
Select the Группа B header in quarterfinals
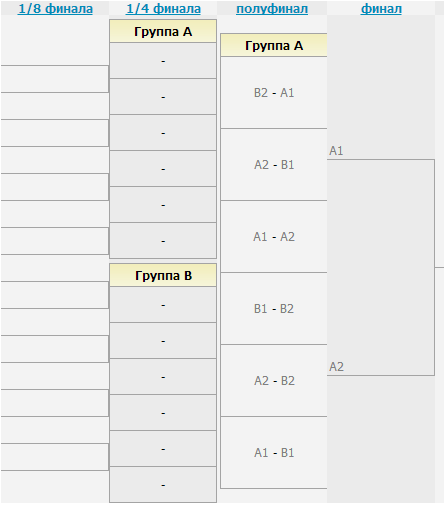click(x=163, y=275)
